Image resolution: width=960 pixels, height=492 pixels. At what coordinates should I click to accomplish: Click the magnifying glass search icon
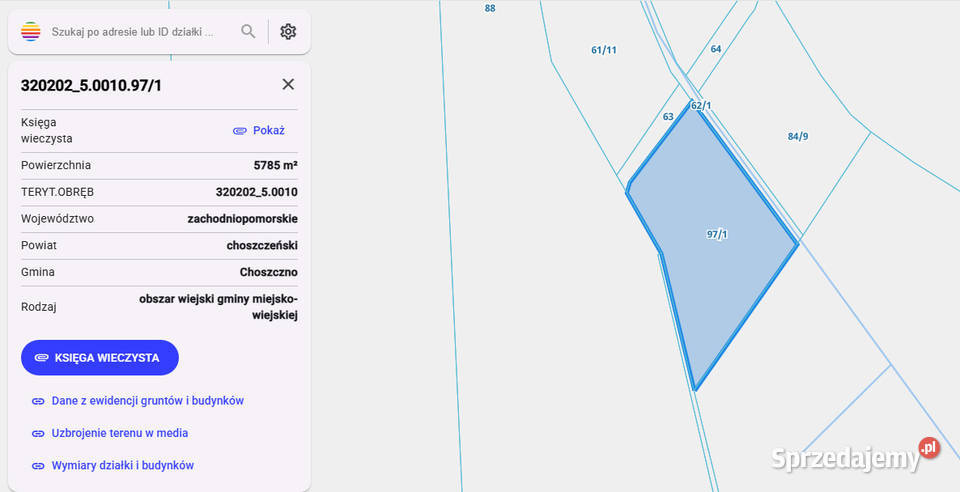(248, 32)
